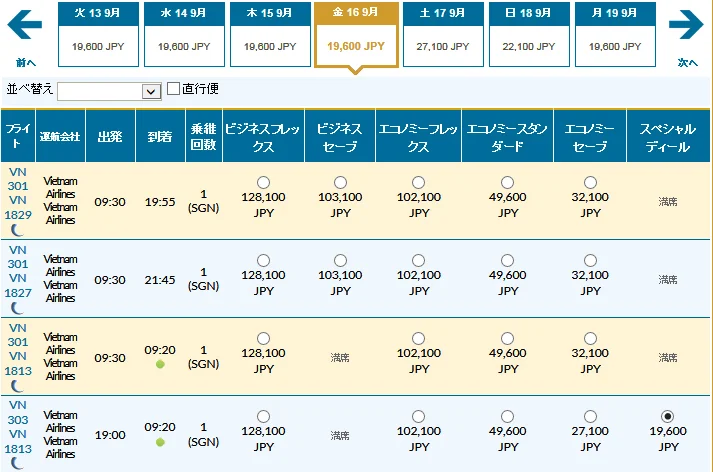The width and height of the screenshot is (713, 472).
Task: Click moon icon in VN 303 / VN 1813 row
Action: click(x=17, y=463)
